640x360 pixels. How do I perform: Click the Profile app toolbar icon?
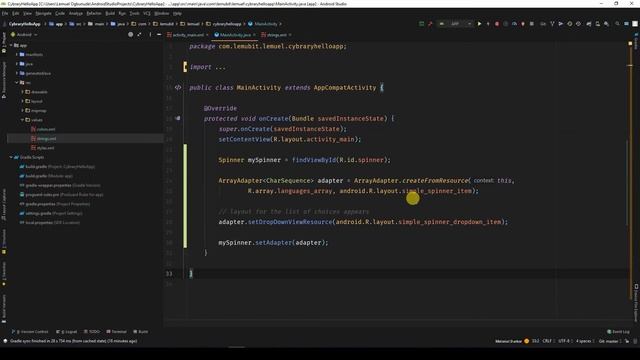pos(514,24)
